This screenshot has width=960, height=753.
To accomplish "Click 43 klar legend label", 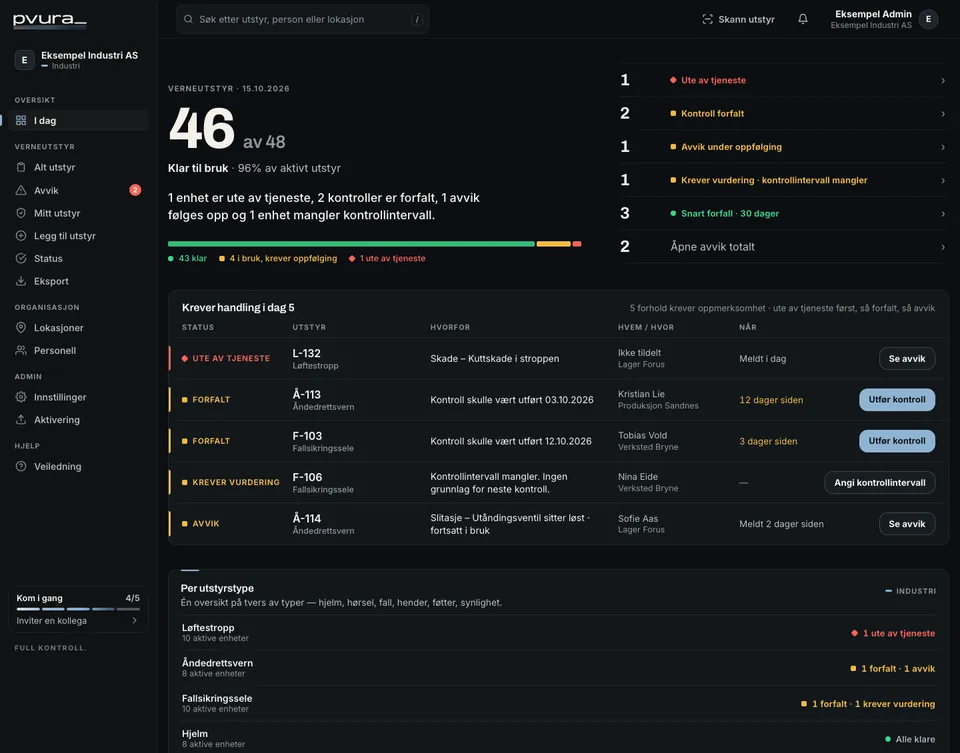I will pyautogui.click(x=187, y=258).
